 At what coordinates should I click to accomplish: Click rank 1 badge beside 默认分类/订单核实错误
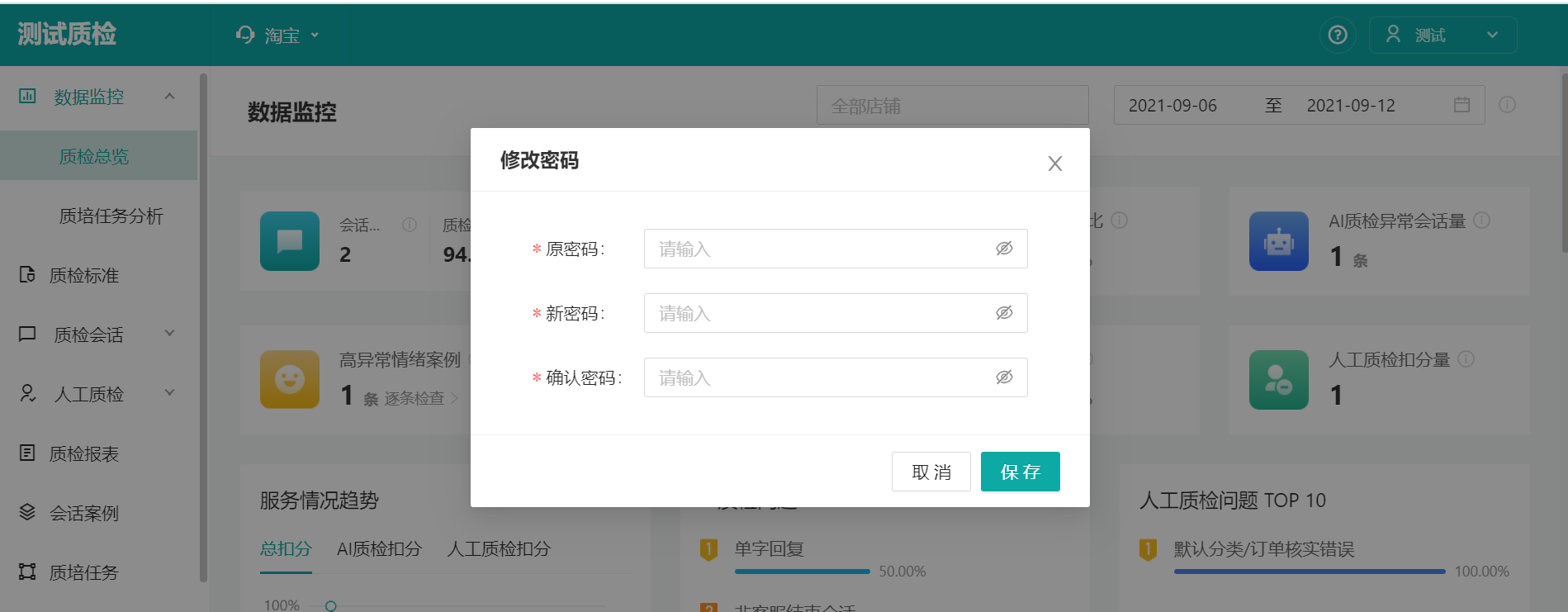[1148, 549]
